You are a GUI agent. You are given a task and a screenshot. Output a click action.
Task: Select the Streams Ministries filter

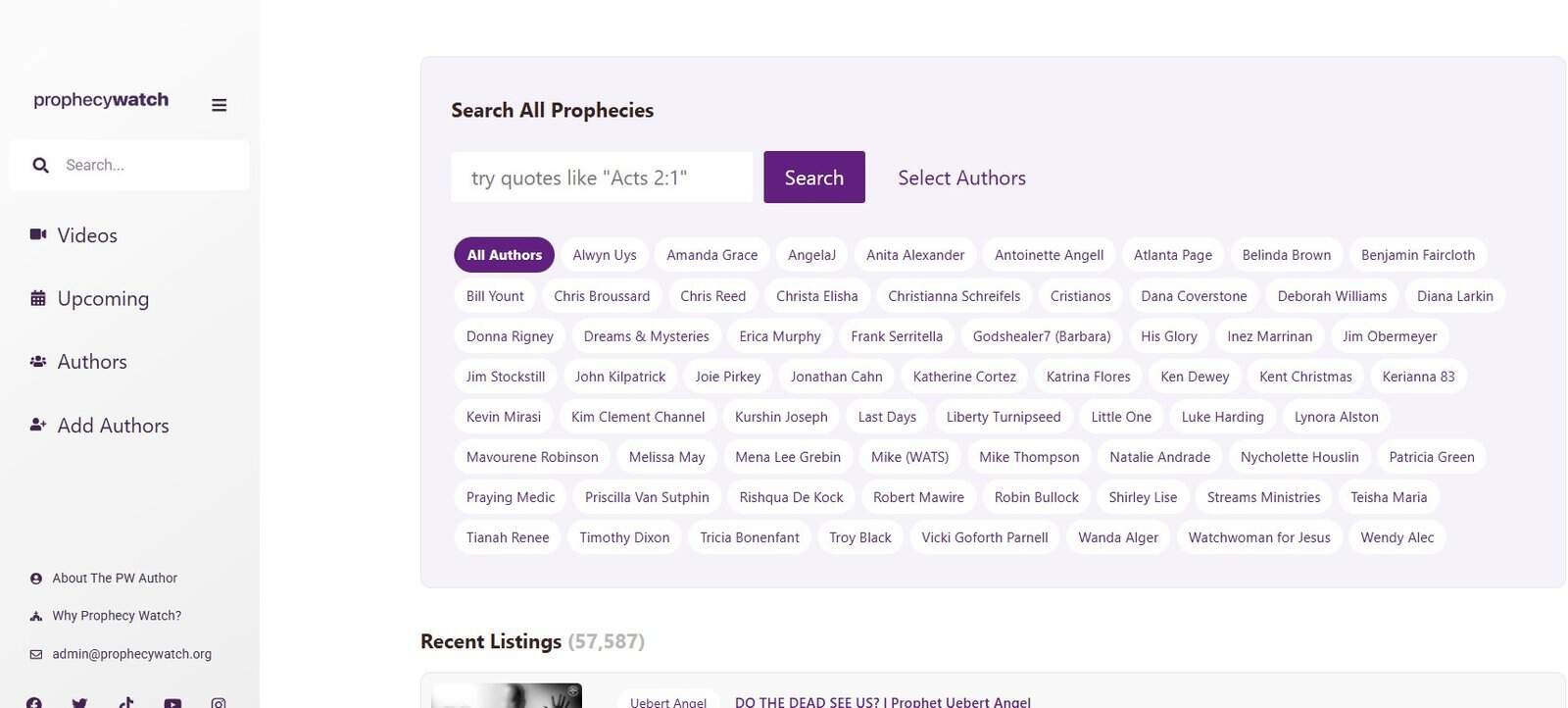1263,497
